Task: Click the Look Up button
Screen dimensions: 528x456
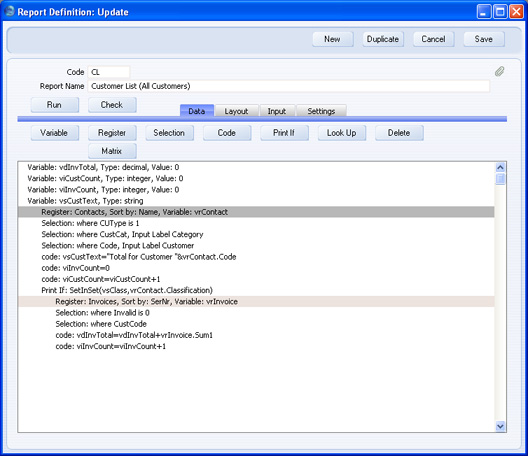Action: click(x=342, y=133)
